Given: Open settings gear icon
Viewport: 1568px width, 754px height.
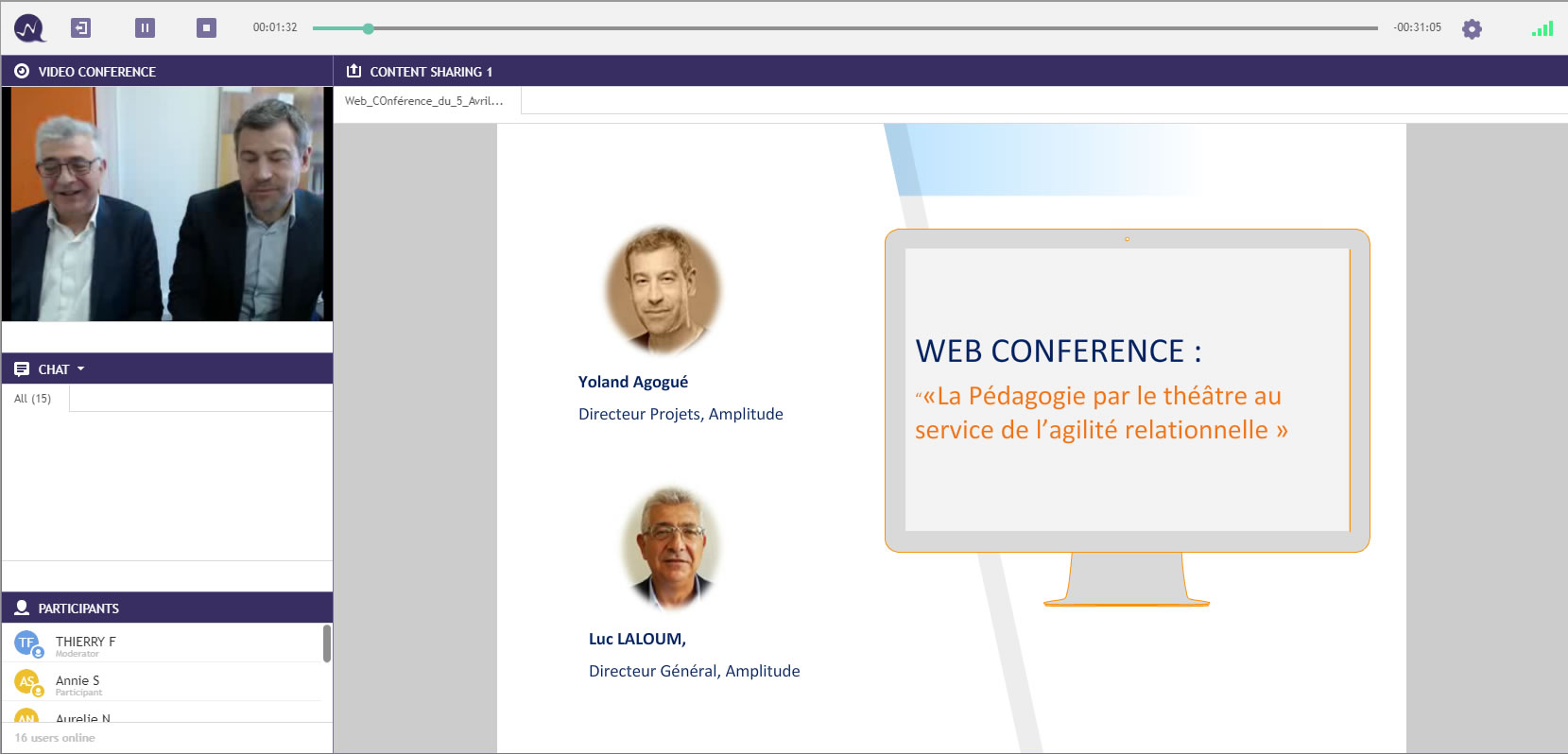Looking at the screenshot, I should pos(1472,29).
